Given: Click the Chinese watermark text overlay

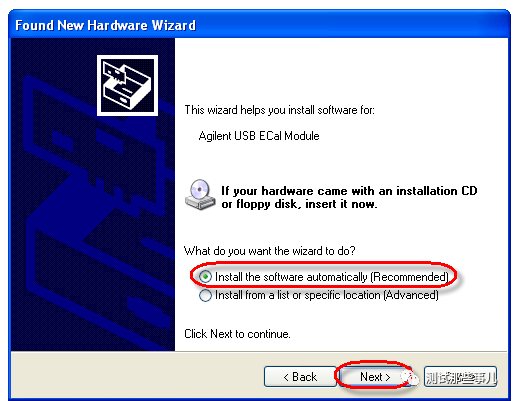Looking at the screenshot, I should tap(461, 378).
